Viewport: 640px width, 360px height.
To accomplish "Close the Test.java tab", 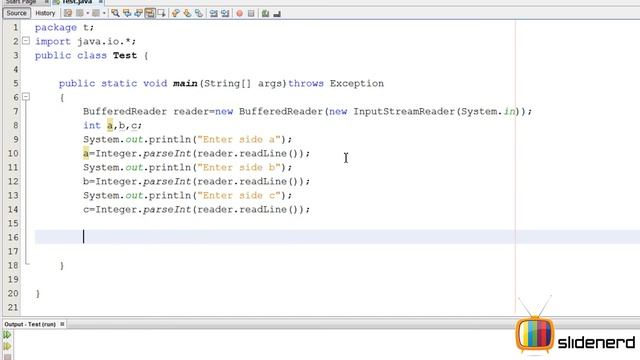I will coord(100,2).
